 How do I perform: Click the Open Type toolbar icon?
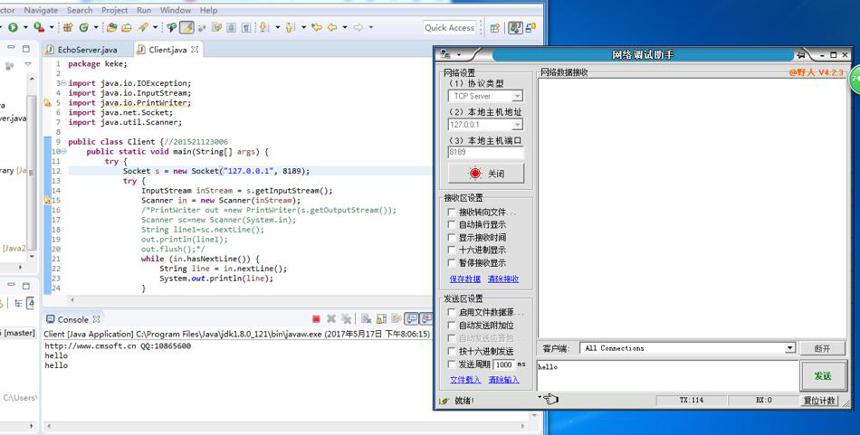tap(112, 27)
